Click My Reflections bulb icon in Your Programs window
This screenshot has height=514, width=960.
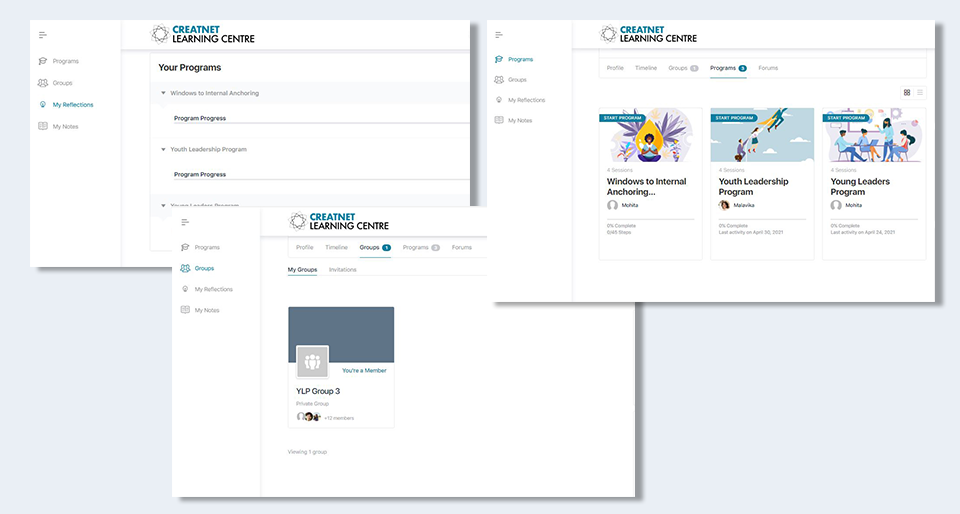(42, 105)
